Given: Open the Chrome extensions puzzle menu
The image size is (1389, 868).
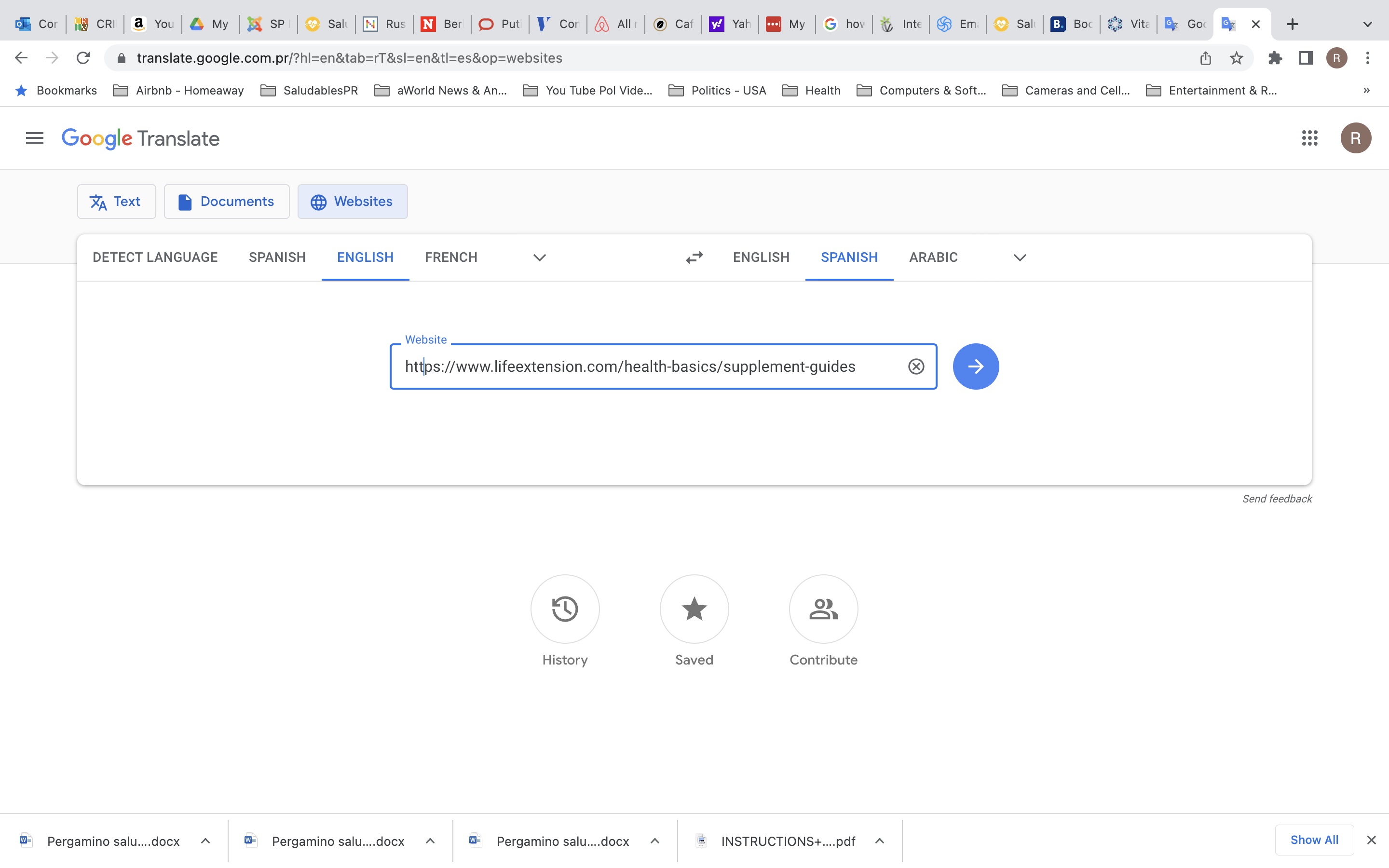Looking at the screenshot, I should coord(1275,58).
